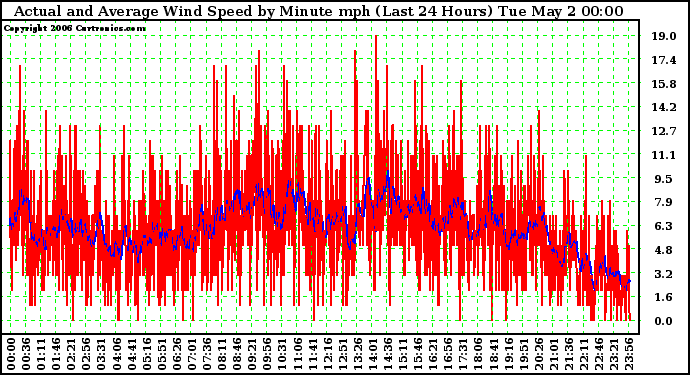
Task: Click the 17.4 y-axis label
Action: click(664, 60)
